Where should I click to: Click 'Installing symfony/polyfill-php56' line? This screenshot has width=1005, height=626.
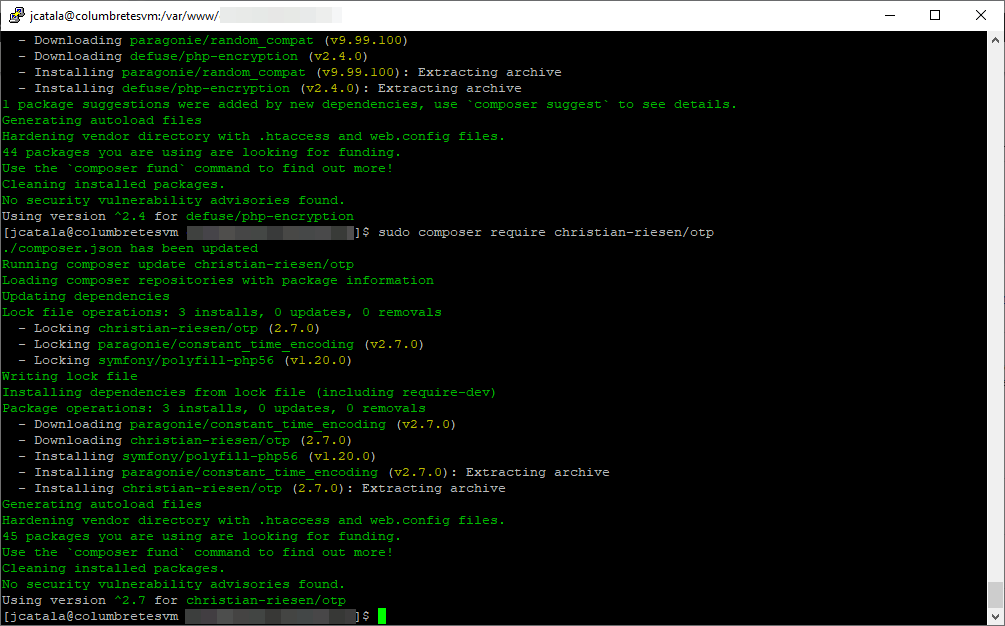coord(197,457)
